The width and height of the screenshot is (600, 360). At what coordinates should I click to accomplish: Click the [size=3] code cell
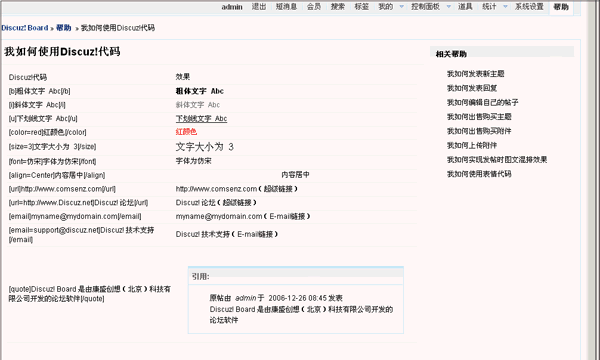(x=52, y=147)
